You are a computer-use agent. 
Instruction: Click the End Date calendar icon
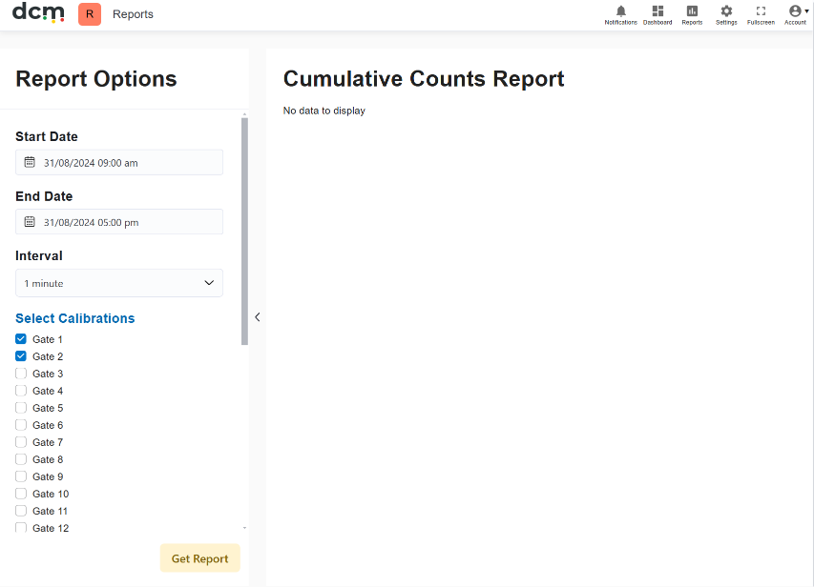pyautogui.click(x=30, y=222)
